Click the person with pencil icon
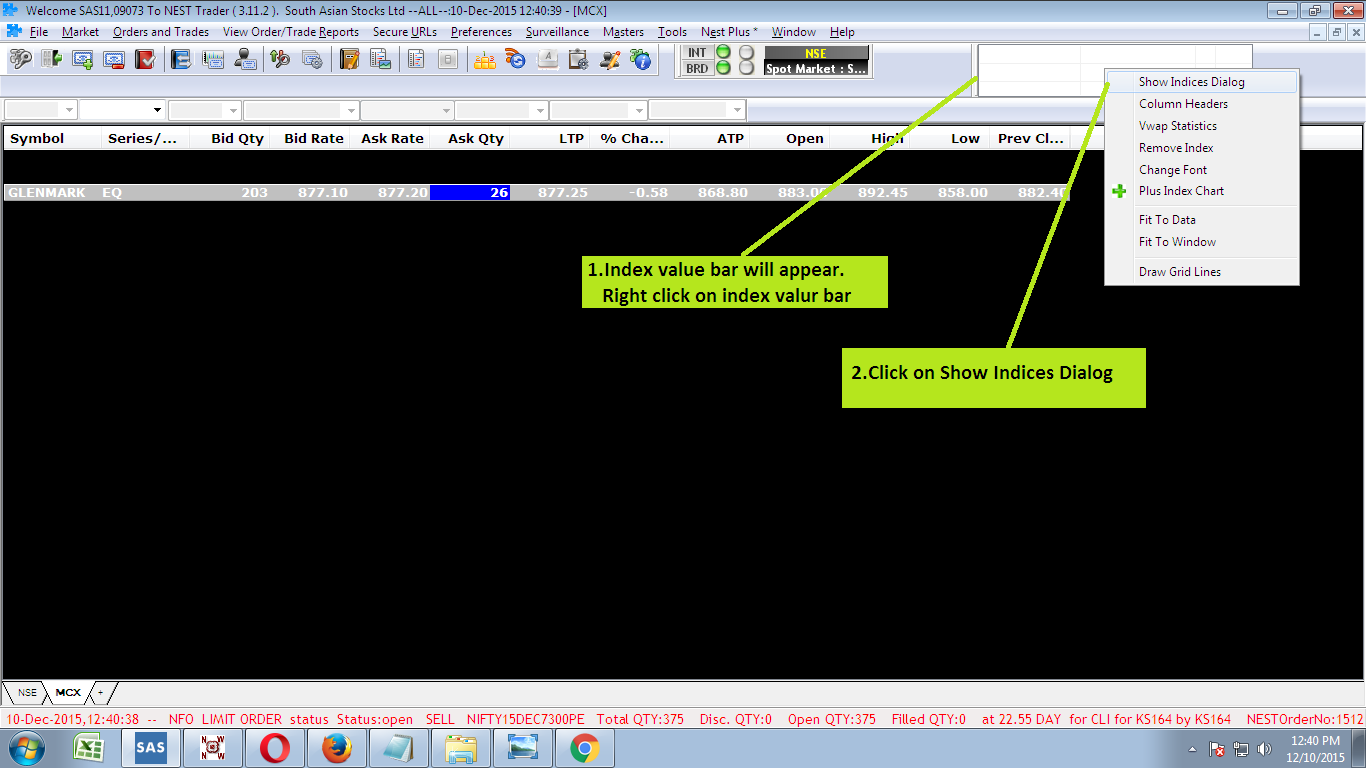Screen dimensions: 1366x768 (x=609, y=60)
